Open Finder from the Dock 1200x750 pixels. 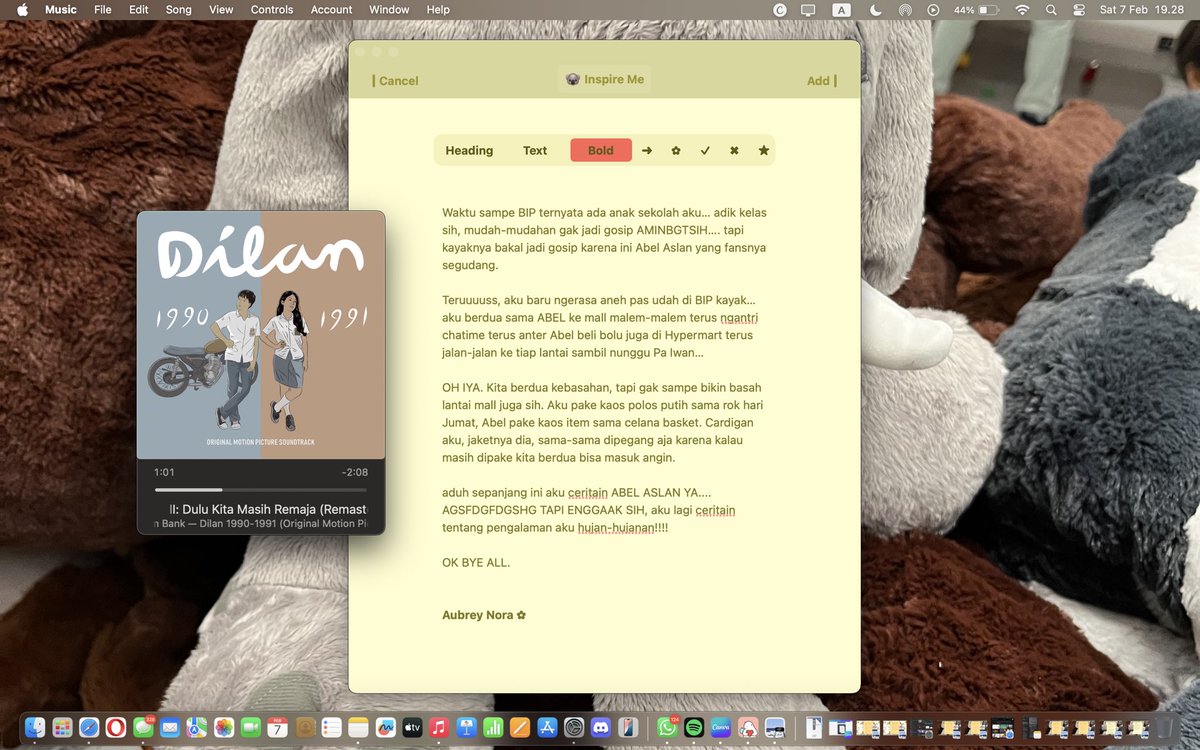35,728
